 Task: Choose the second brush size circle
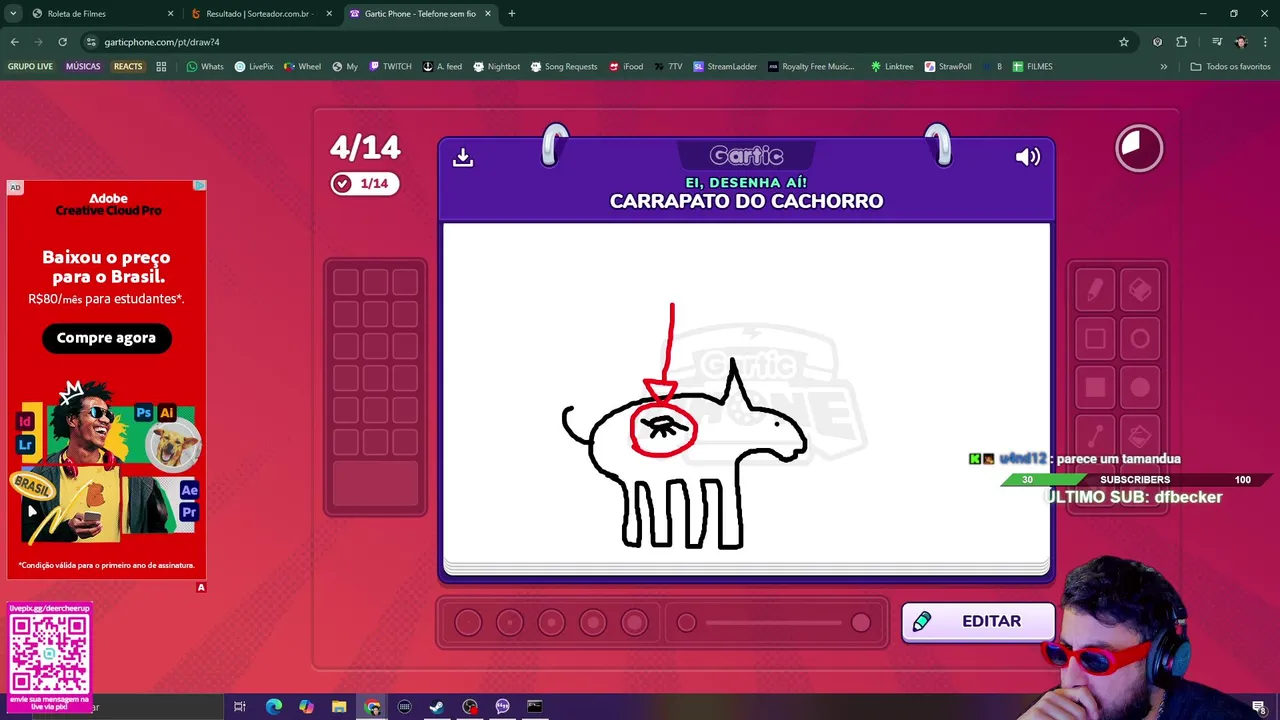[x=510, y=623]
